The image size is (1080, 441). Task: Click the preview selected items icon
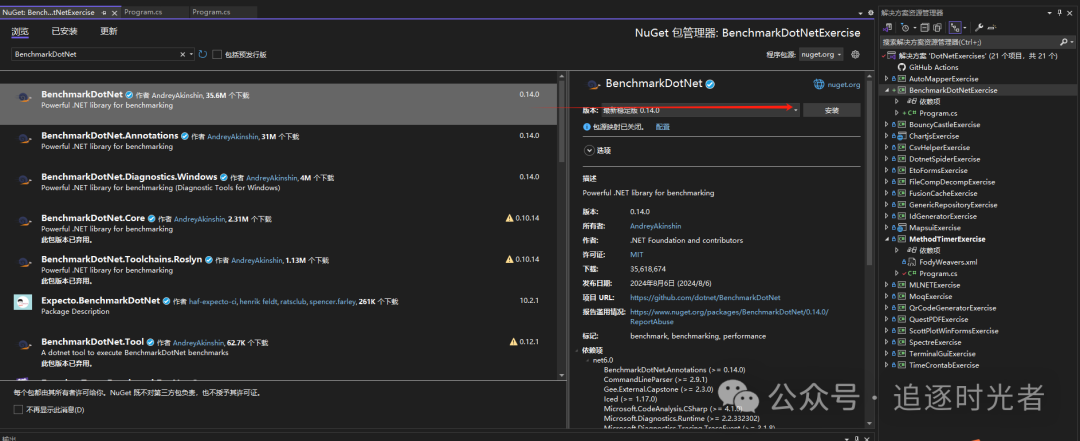[x=991, y=28]
